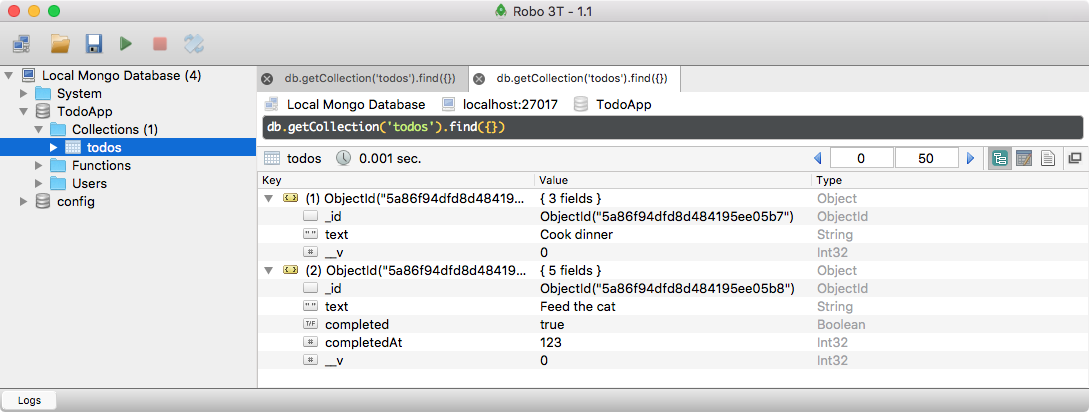Close the second query tab
This screenshot has height=412, width=1089.
(x=479, y=79)
